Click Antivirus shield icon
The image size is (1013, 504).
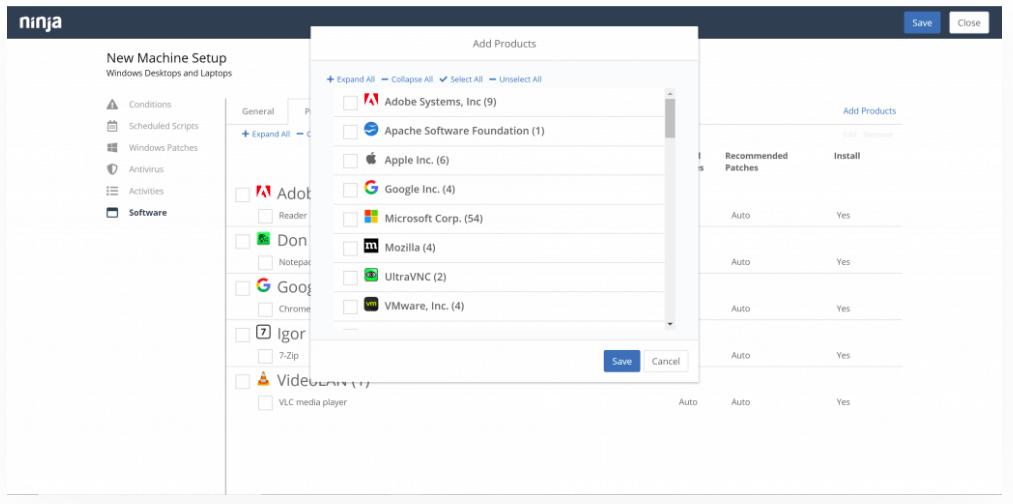[x=112, y=169]
